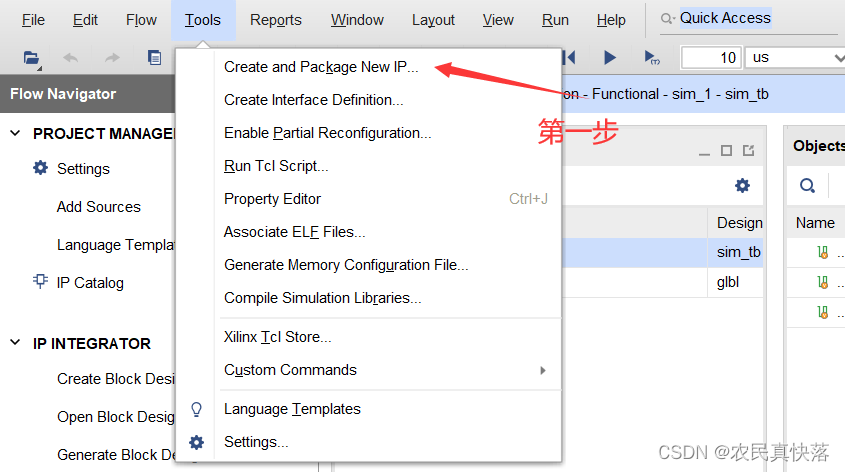Collapse the PROJECT MANAGER section
Viewport: 845px width, 472px height.
tap(16, 134)
